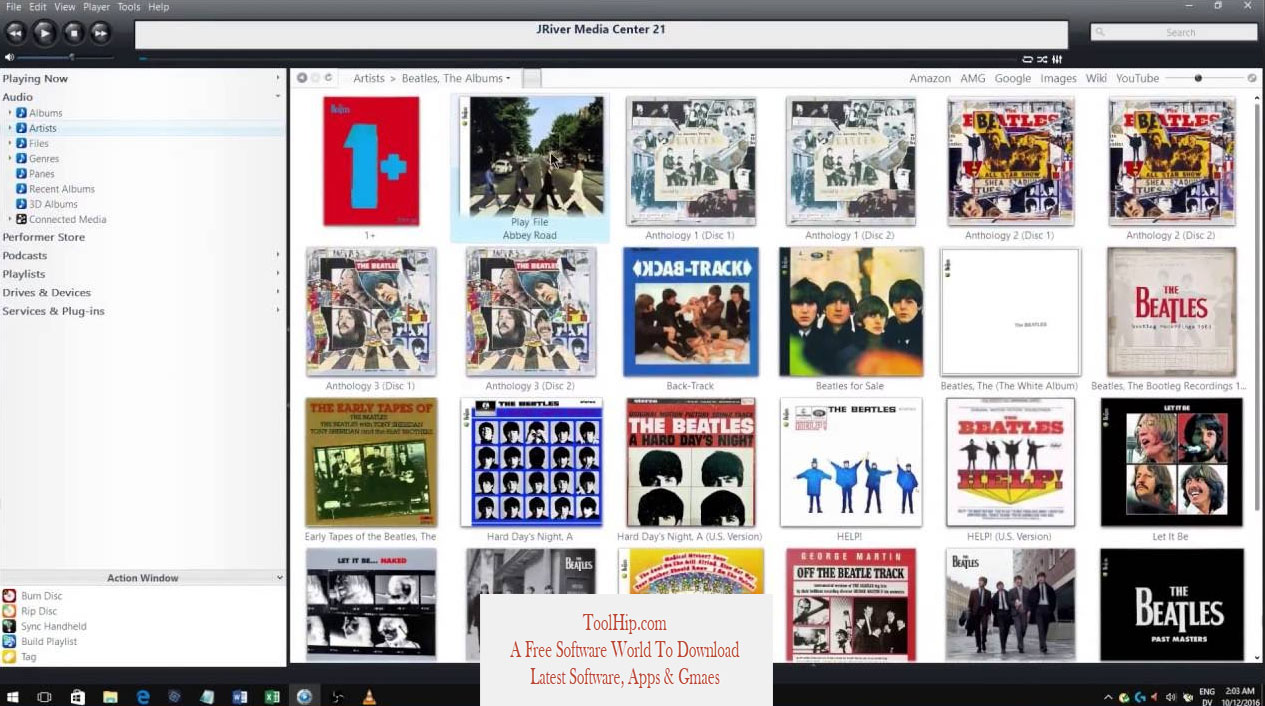Viewport: 1265px width, 706px height.
Task: Expand the Podcasts section arrow
Action: [x=278, y=255]
